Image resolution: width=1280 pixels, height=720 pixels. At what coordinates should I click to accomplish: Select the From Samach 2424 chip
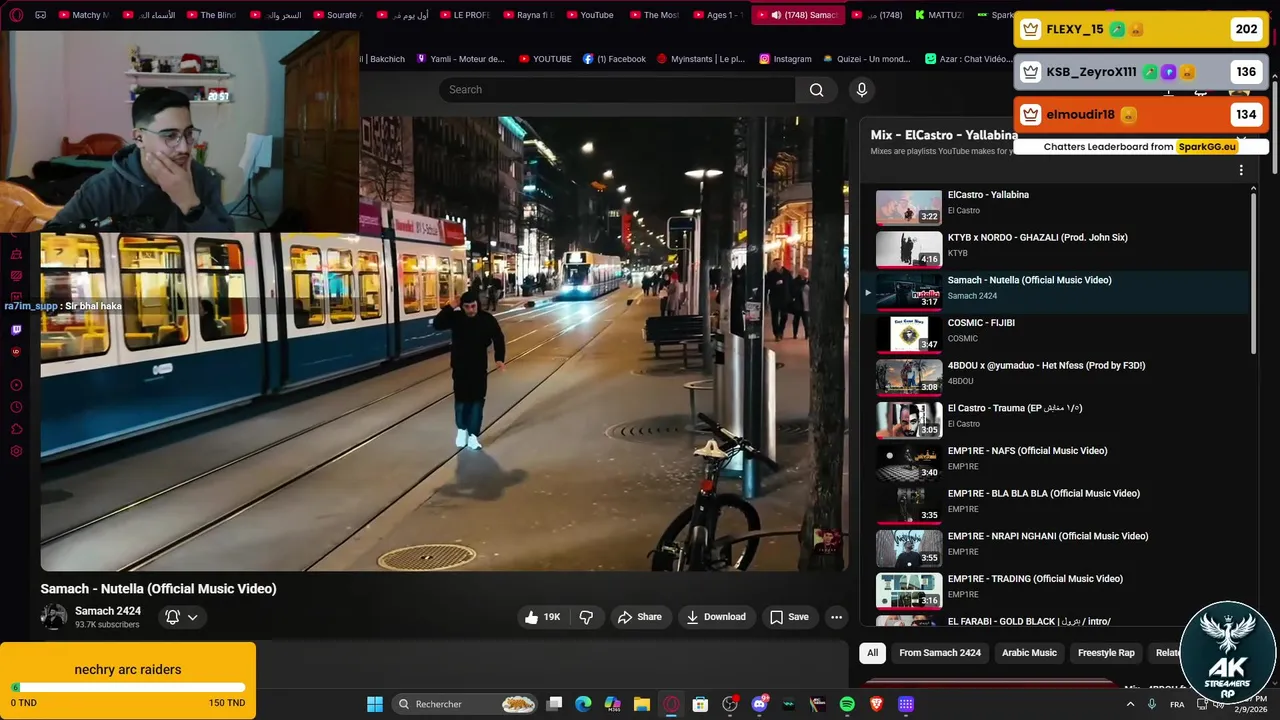point(940,653)
